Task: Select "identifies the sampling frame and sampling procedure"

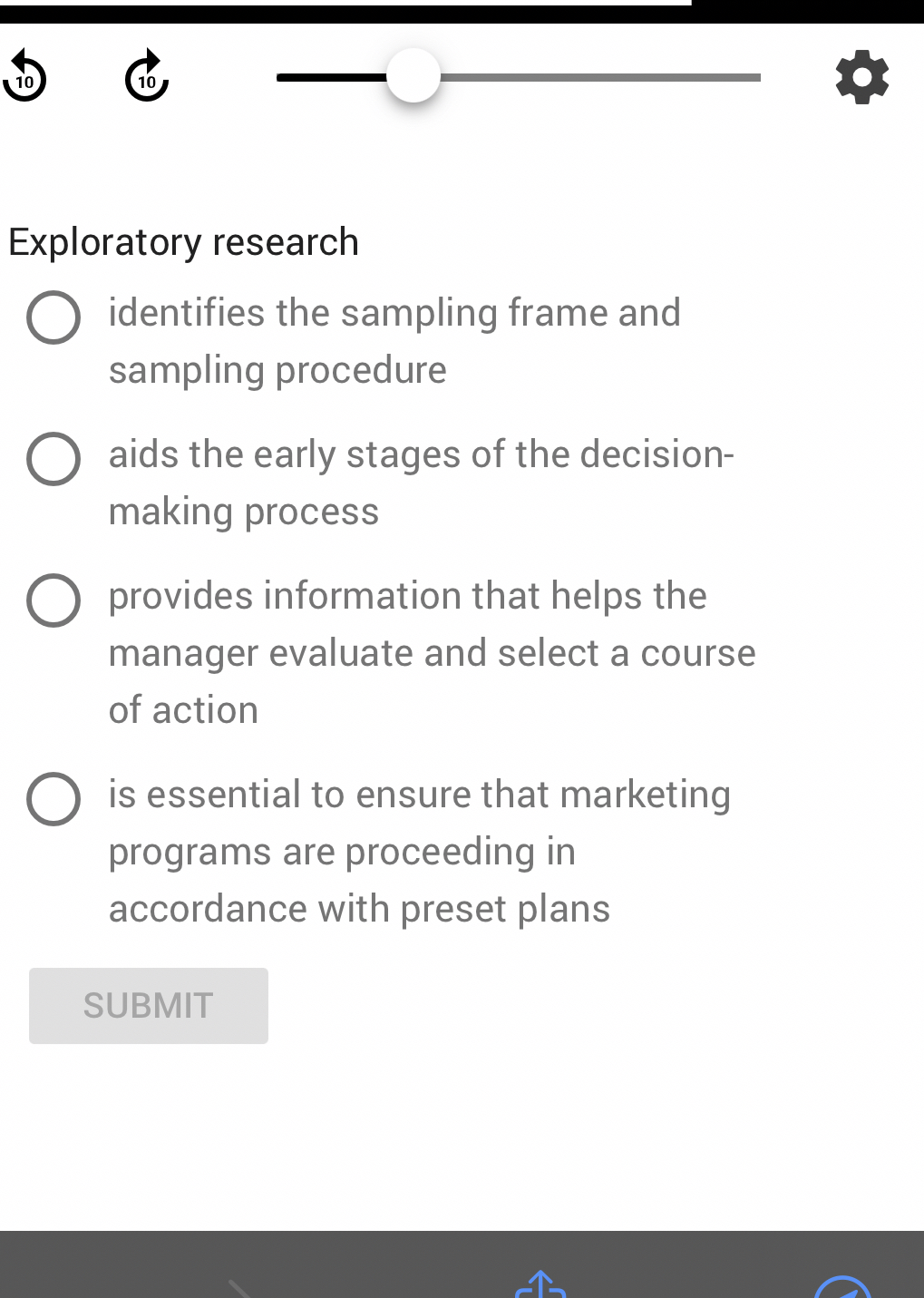Action: pyautogui.click(x=53, y=317)
